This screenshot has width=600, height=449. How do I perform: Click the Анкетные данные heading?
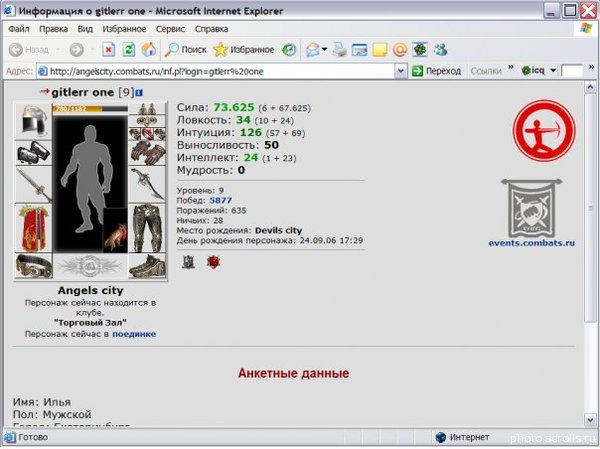pyautogui.click(x=293, y=373)
